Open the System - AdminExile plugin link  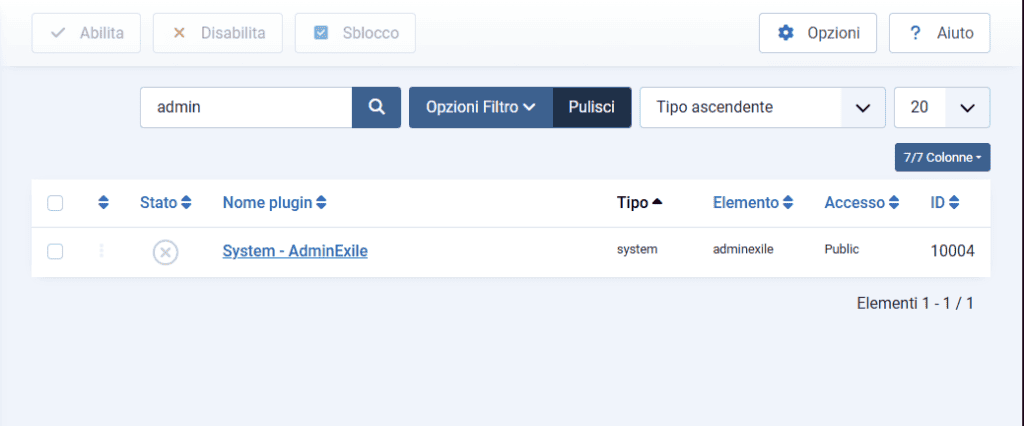[295, 251]
